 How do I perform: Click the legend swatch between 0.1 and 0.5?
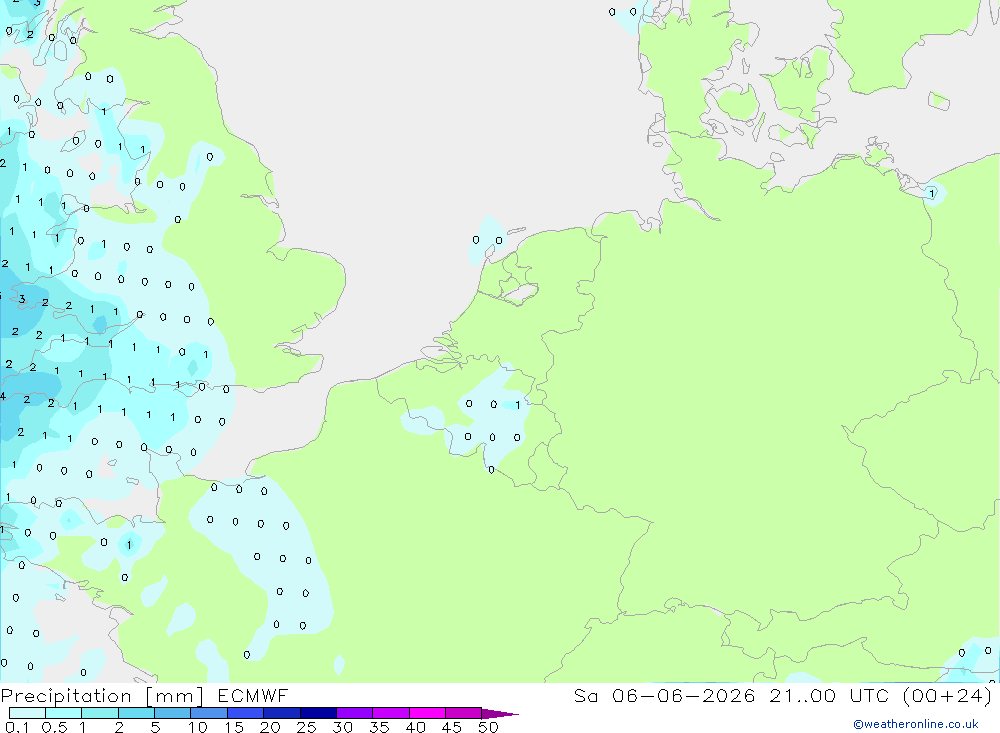coord(27,713)
